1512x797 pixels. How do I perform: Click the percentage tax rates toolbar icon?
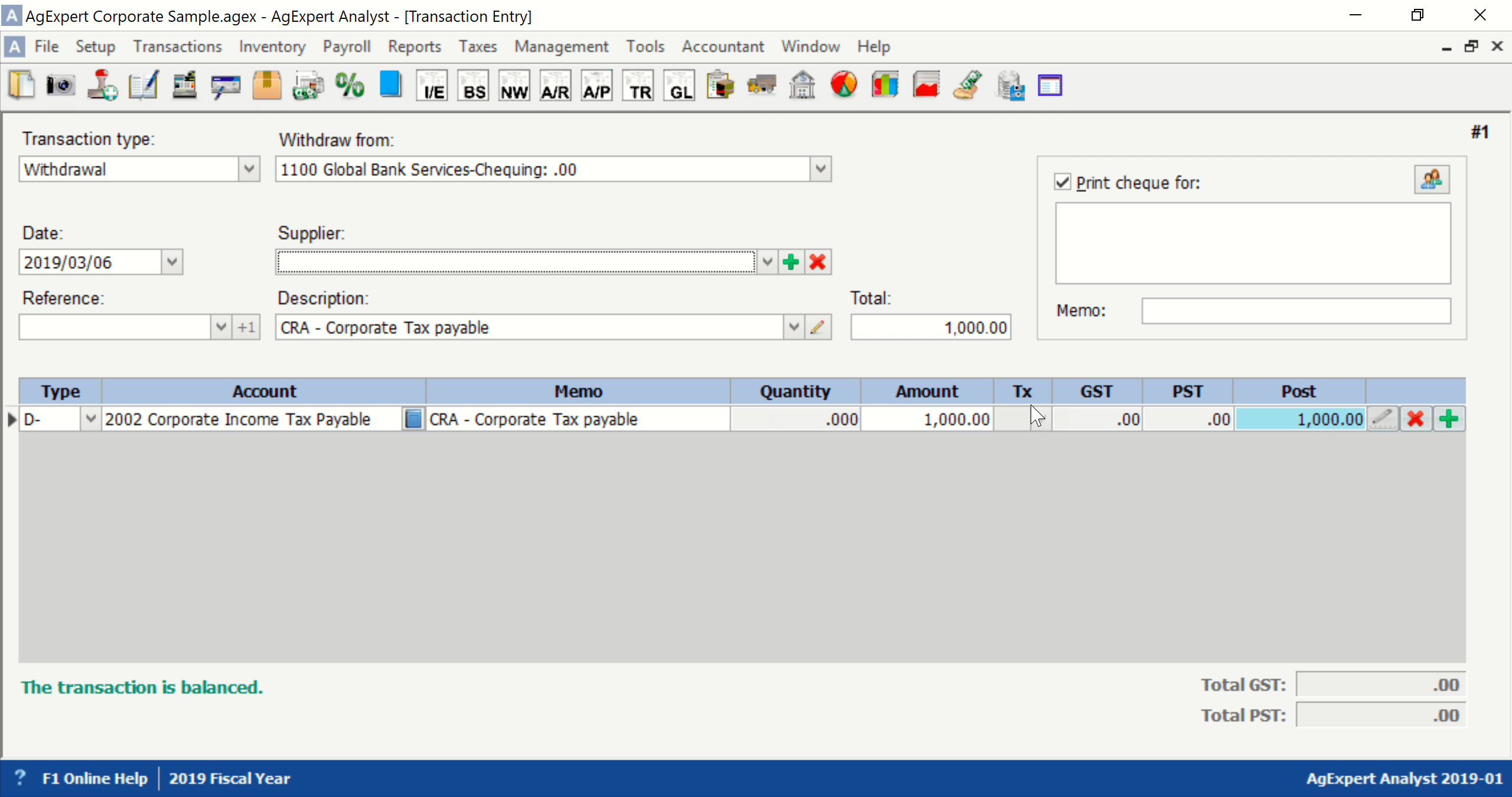(x=349, y=85)
